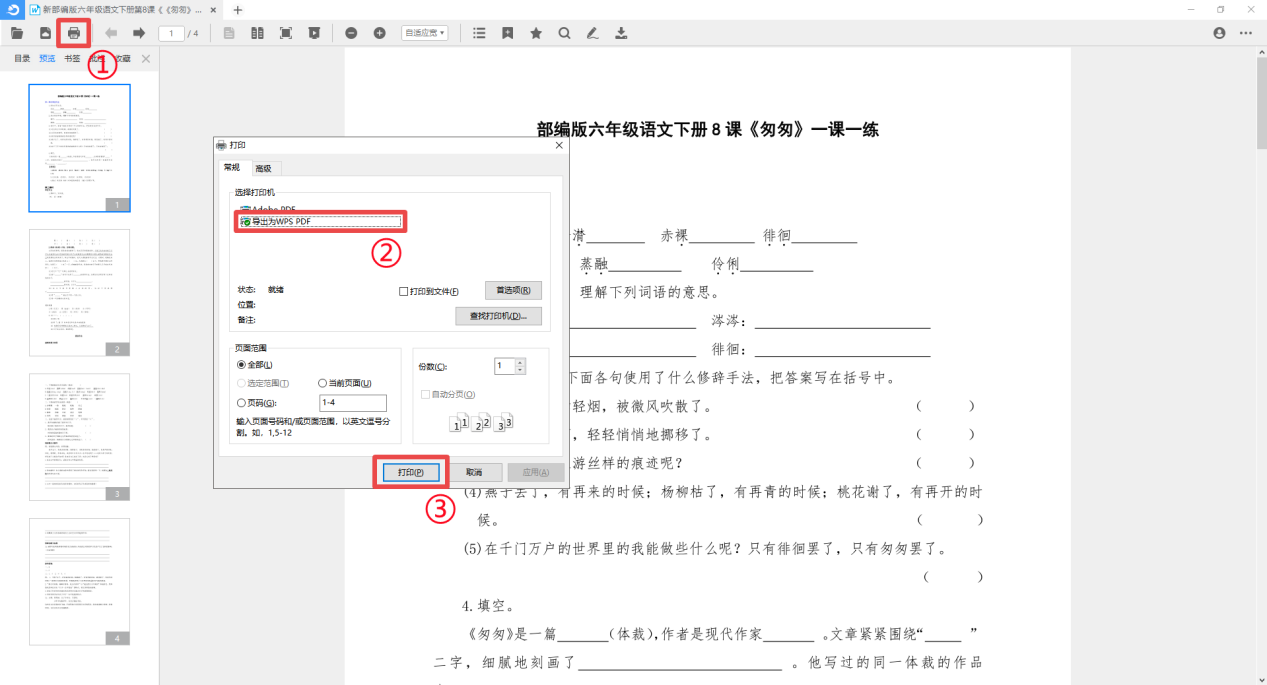
Task: Zoom in with the plus icon
Action: [380, 32]
